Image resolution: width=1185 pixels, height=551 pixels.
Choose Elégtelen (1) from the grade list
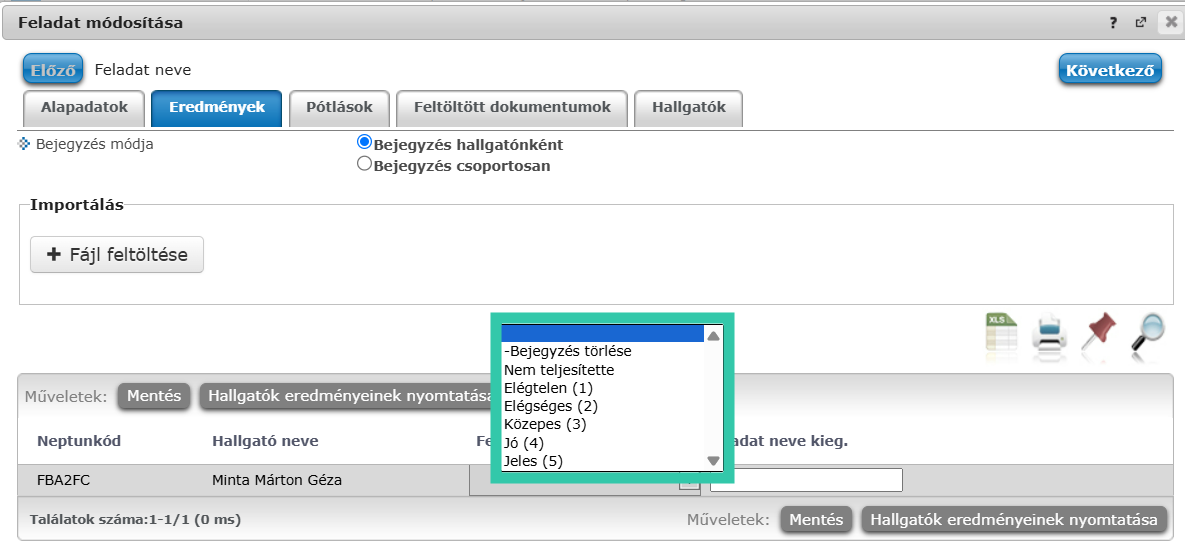(548, 388)
